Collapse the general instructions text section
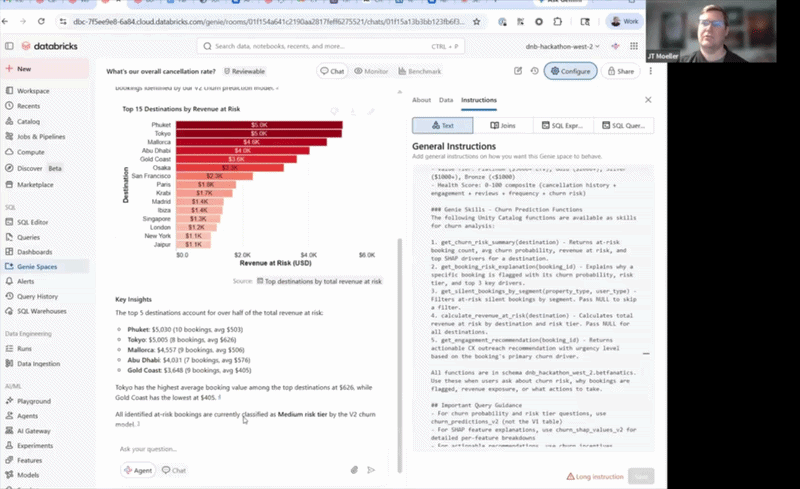The width and height of the screenshot is (800, 489). pyautogui.click(x=646, y=353)
